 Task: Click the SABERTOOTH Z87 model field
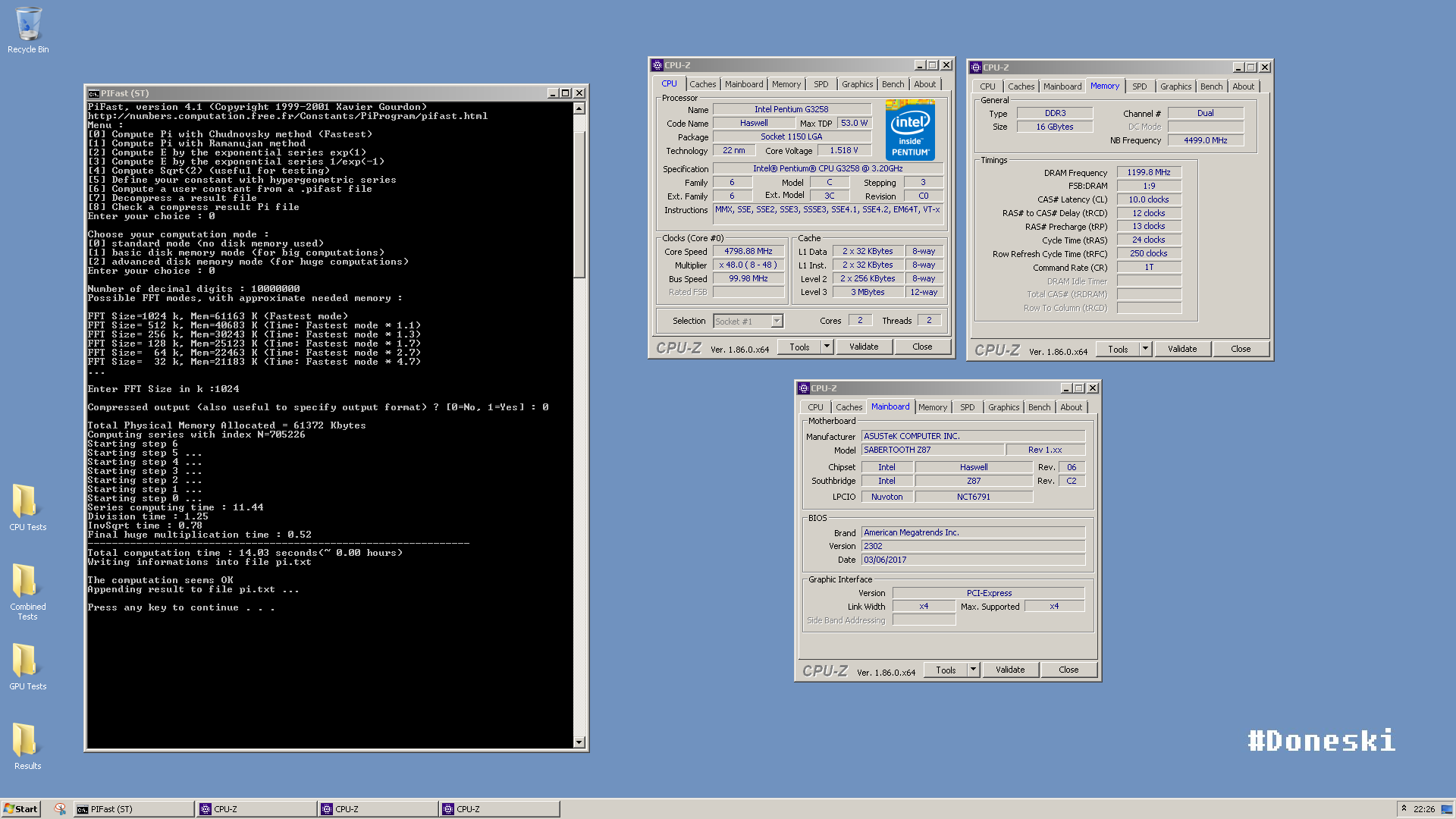coord(932,450)
